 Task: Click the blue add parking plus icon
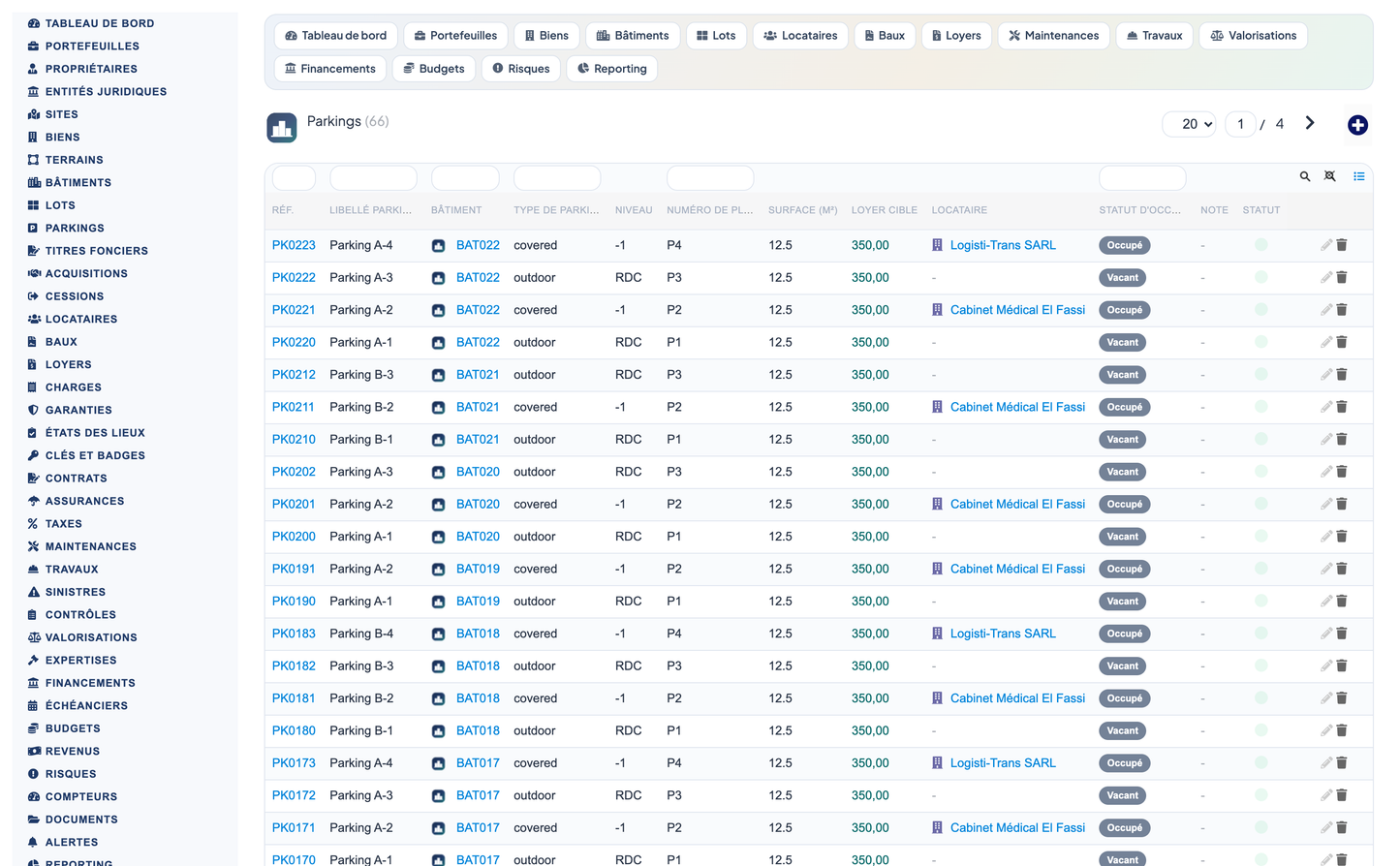tap(1357, 125)
